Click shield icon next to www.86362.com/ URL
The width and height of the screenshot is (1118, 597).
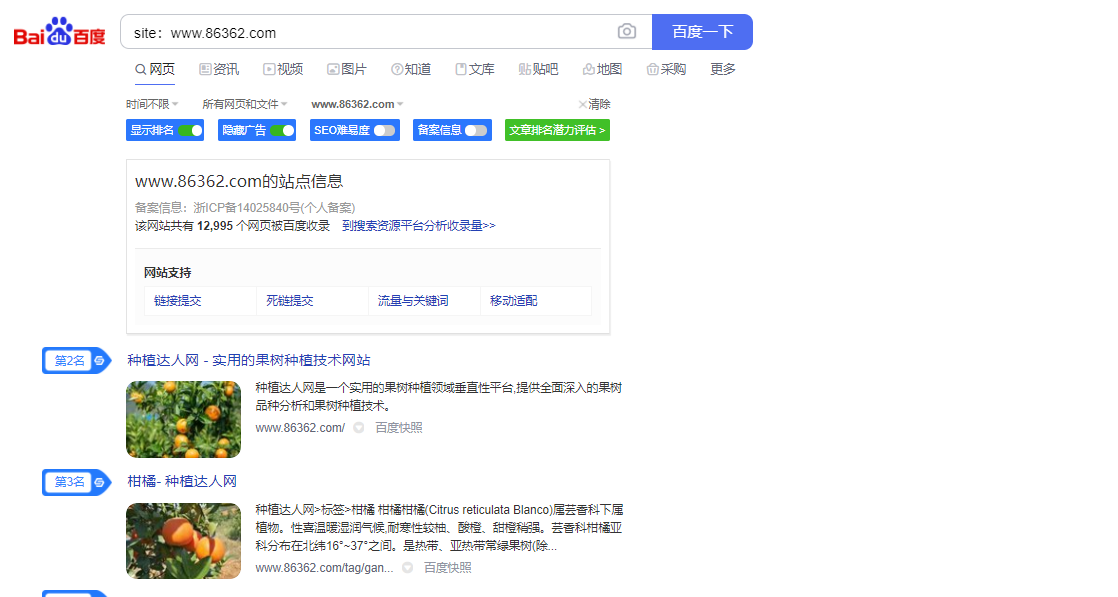(x=359, y=428)
